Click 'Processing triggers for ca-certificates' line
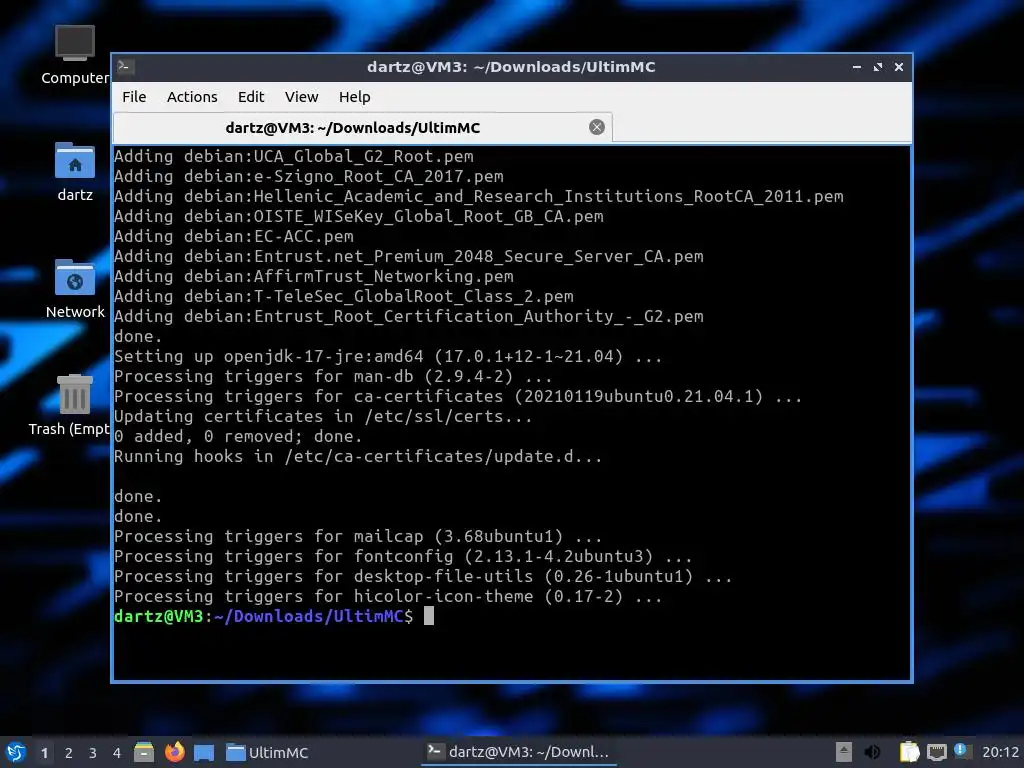The image size is (1024, 768). pyautogui.click(x=458, y=396)
